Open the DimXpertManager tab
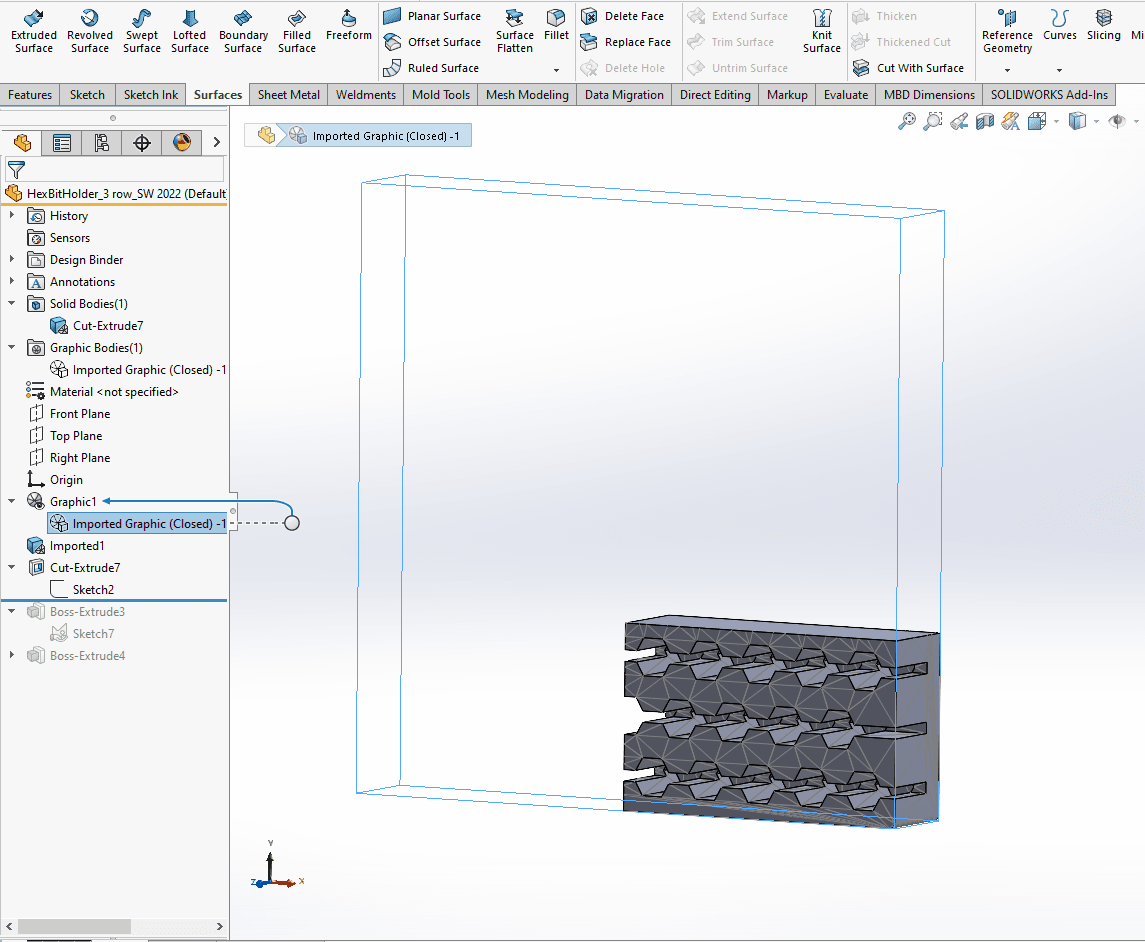Viewport: 1145px width, 942px height. point(142,142)
